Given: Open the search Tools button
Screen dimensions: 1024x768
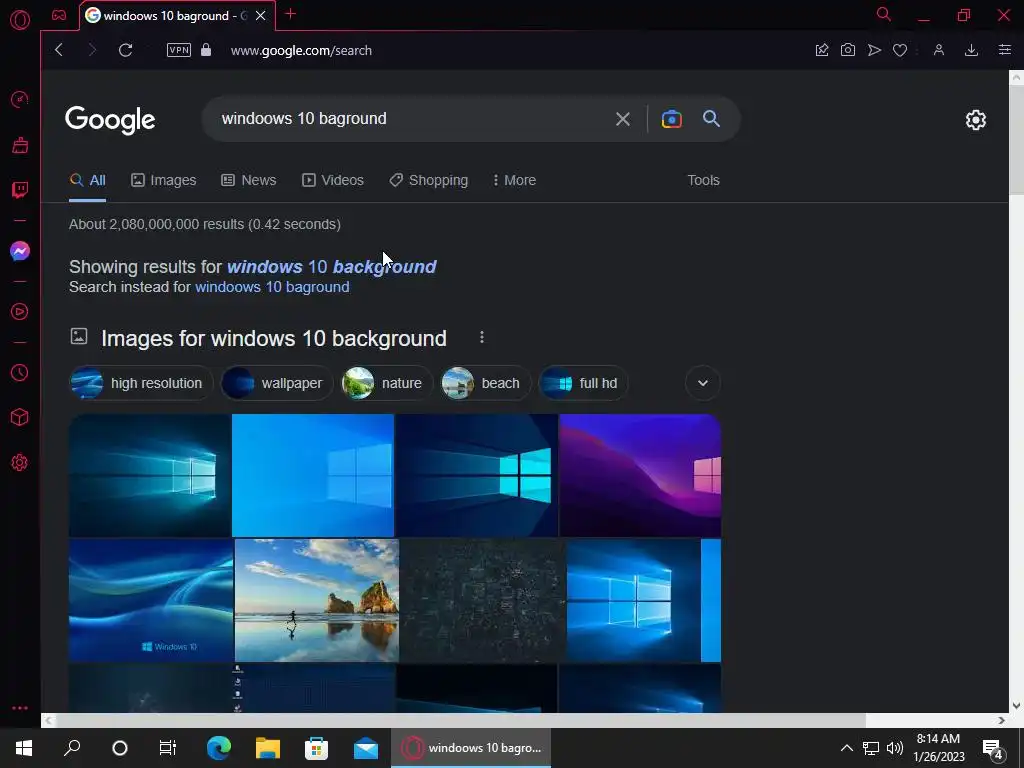Looking at the screenshot, I should (703, 180).
